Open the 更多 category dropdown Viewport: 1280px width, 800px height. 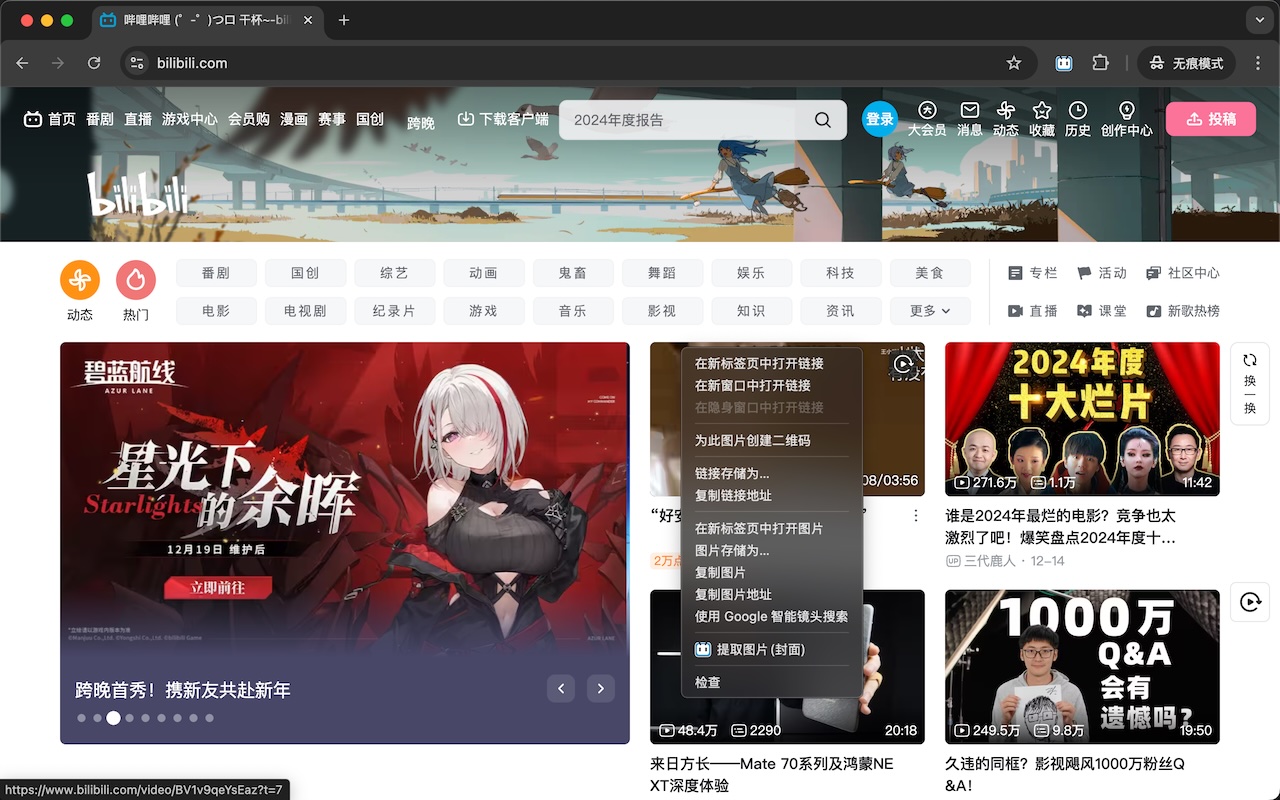click(929, 311)
